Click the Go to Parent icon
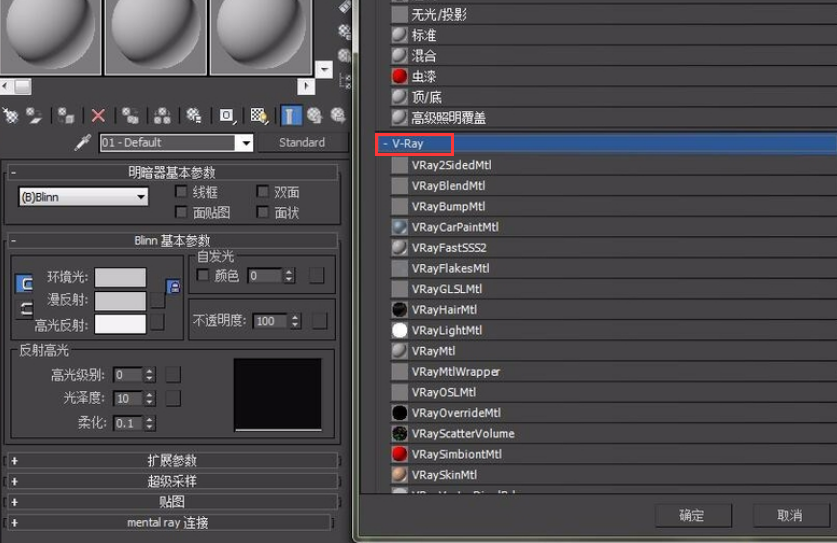The height and width of the screenshot is (543, 837). click(314, 115)
